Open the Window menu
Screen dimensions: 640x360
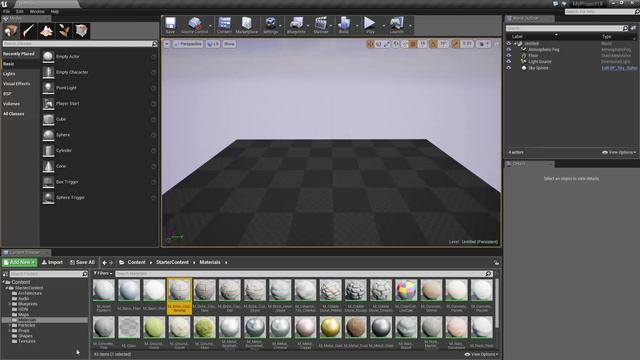(37, 11)
